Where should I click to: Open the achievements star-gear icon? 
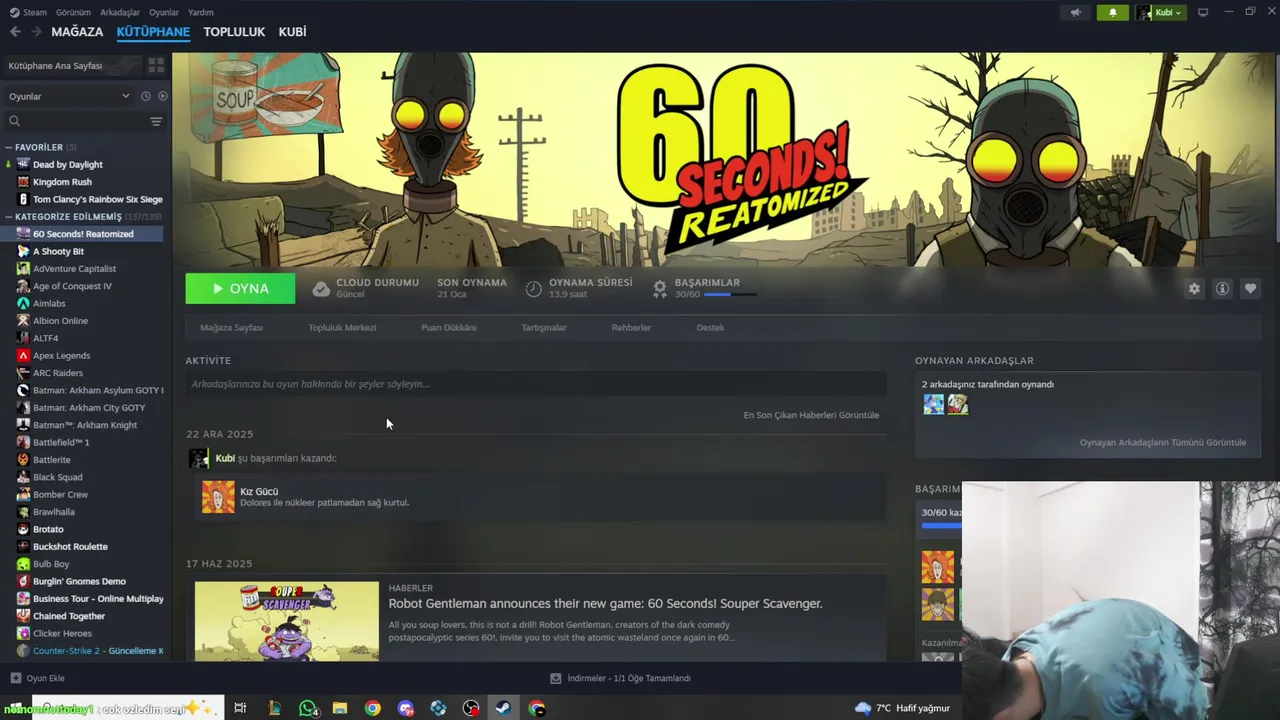point(660,288)
